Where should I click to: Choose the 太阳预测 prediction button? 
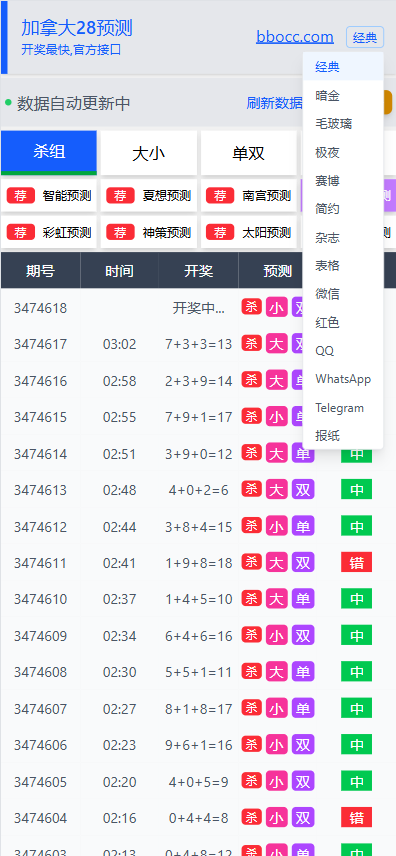(249, 233)
